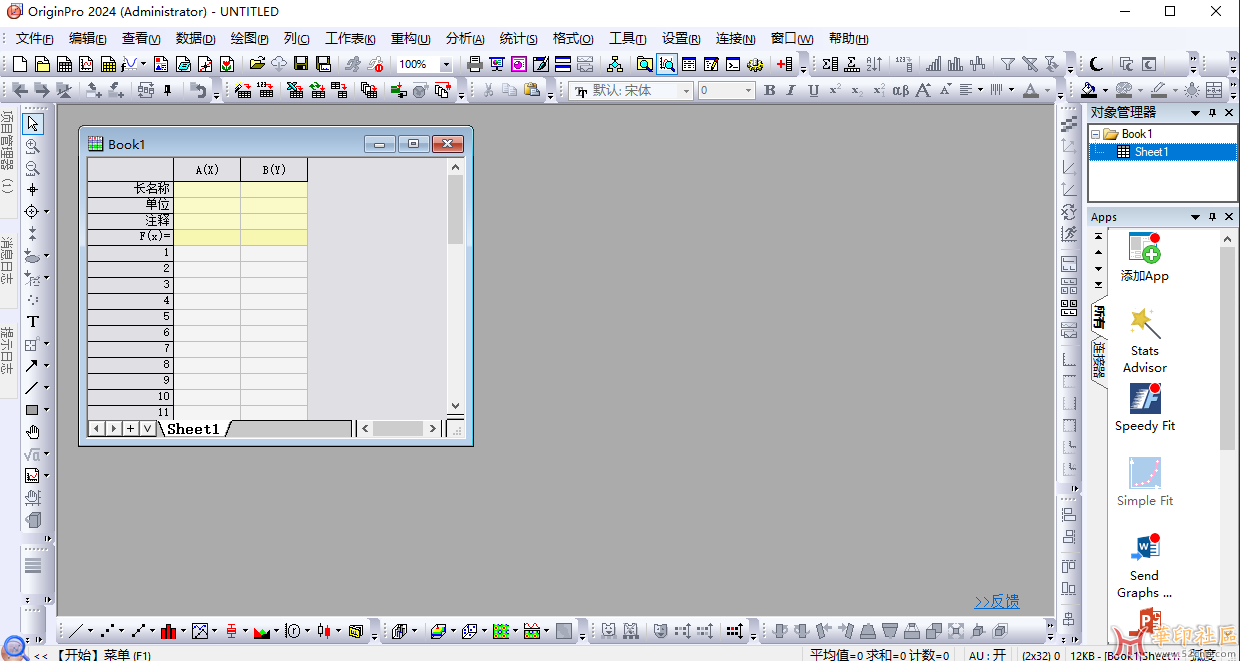Pin the Object Manager panel
This screenshot has width=1240, height=661.
(x=1213, y=113)
